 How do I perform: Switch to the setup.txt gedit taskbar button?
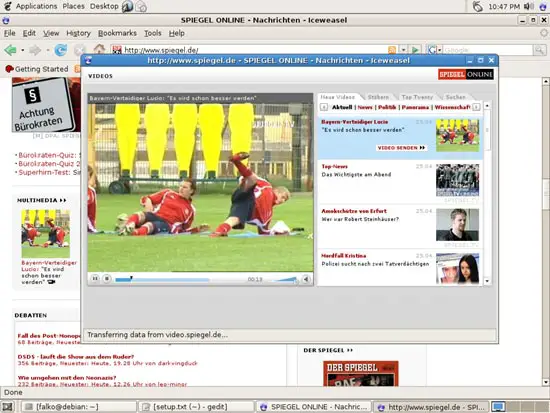196,407
